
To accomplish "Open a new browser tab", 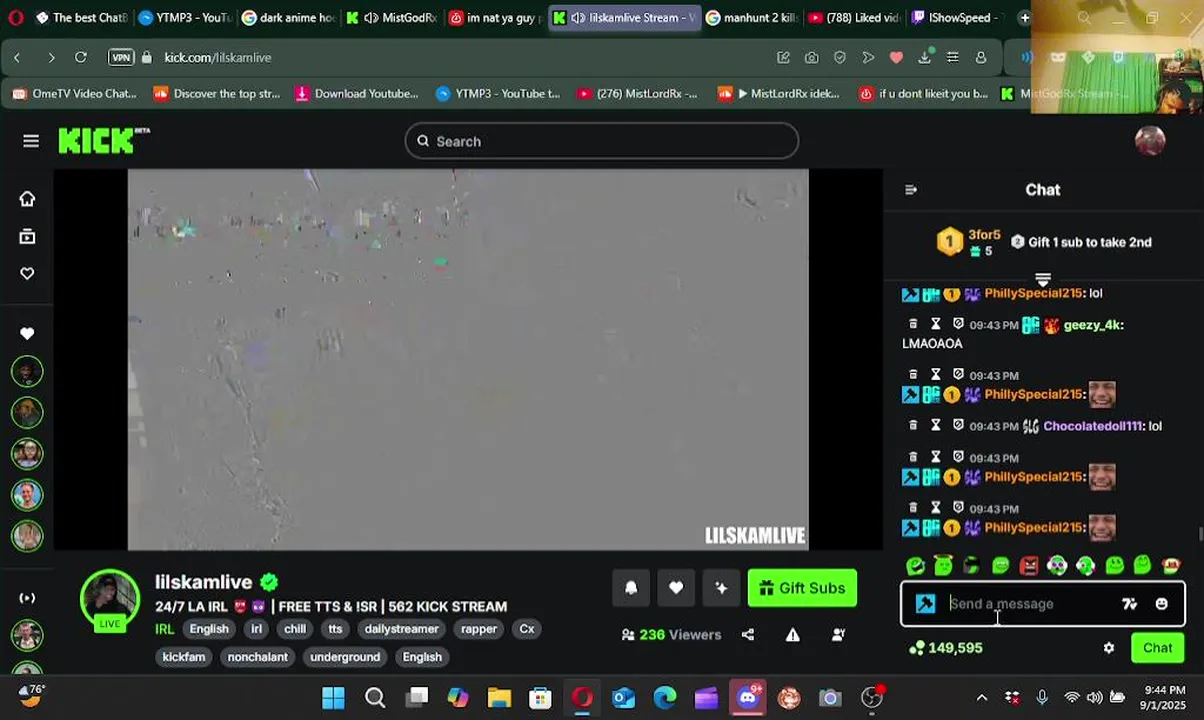I will tap(1024, 17).
